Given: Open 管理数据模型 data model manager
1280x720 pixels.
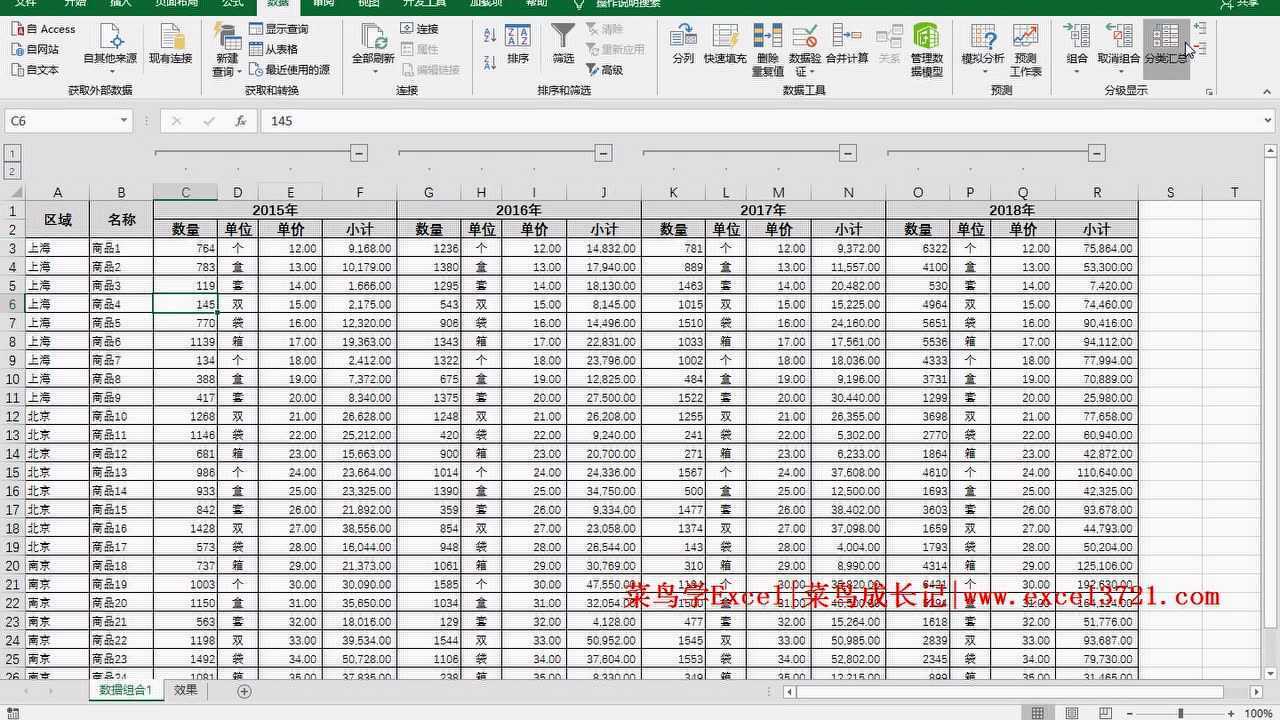Looking at the screenshot, I should tap(927, 50).
